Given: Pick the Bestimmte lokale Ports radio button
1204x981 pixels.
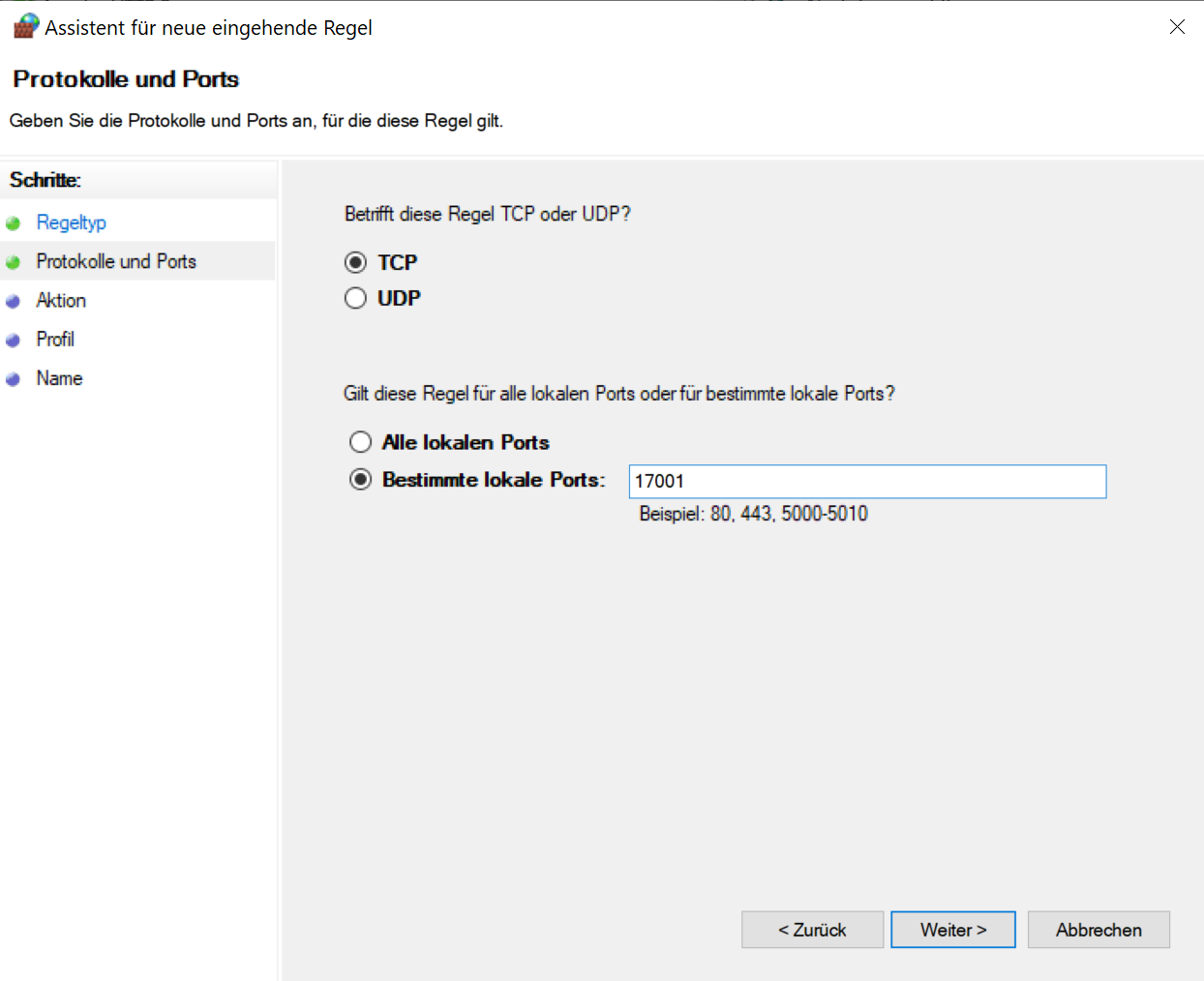Looking at the screenshot, I should 361,480.
